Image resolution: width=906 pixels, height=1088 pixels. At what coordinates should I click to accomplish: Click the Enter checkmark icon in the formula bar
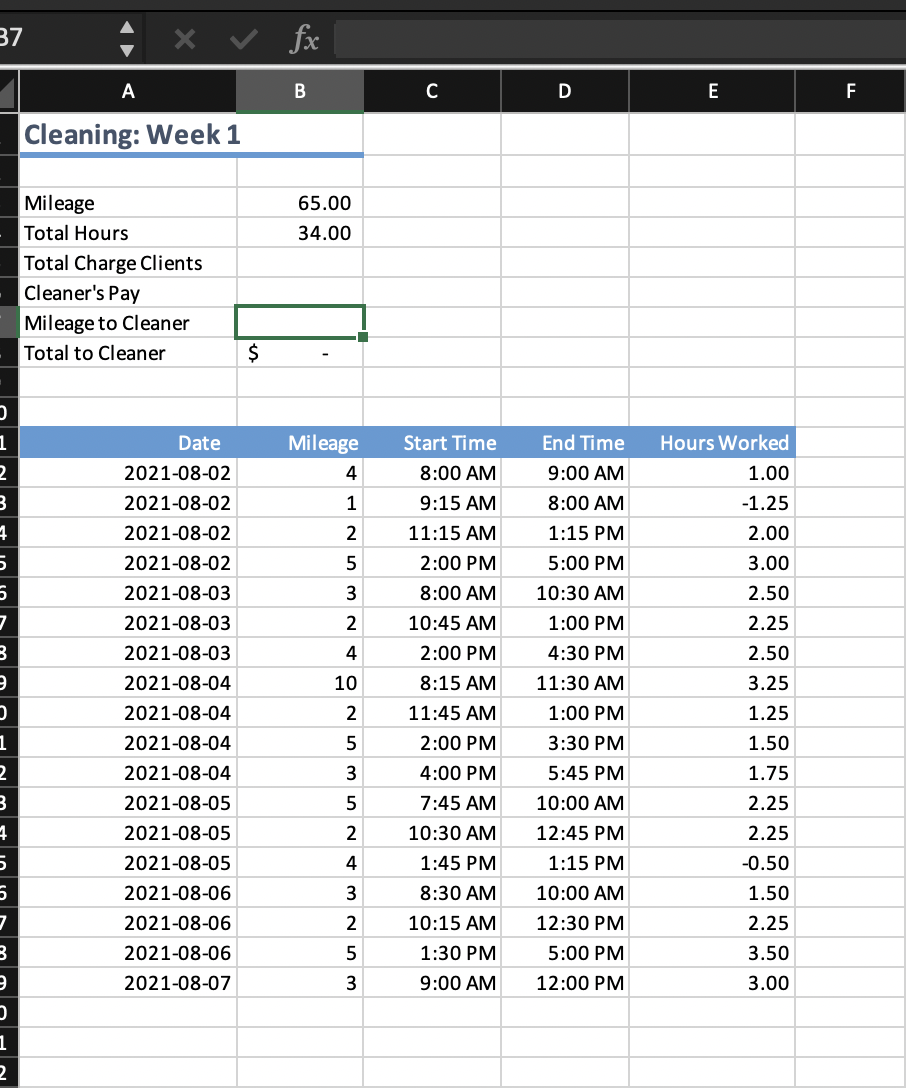point(242,40)
